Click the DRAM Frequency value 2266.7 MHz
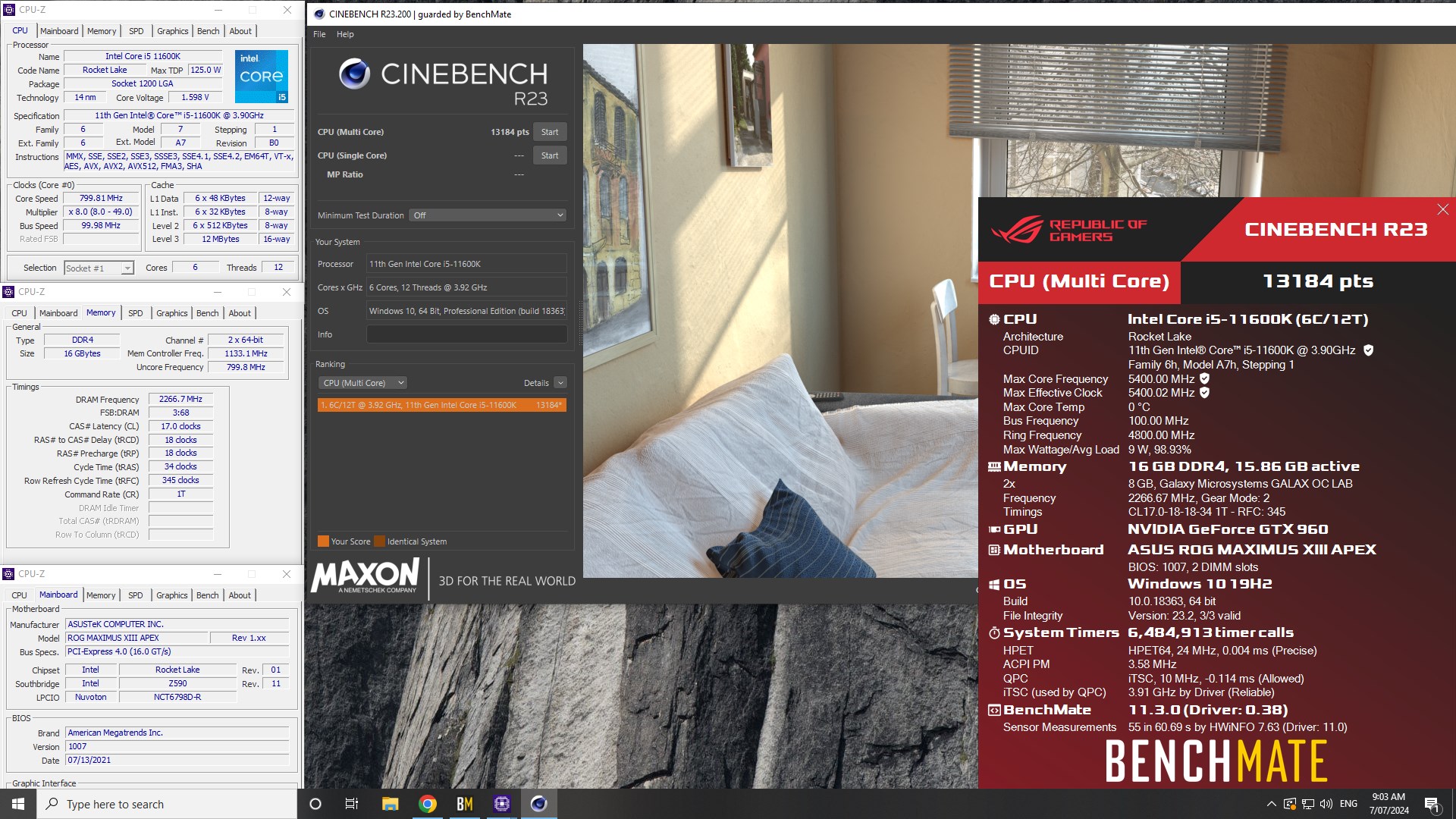Screen dimensions: 1456x819 click(x=180, y=399)
